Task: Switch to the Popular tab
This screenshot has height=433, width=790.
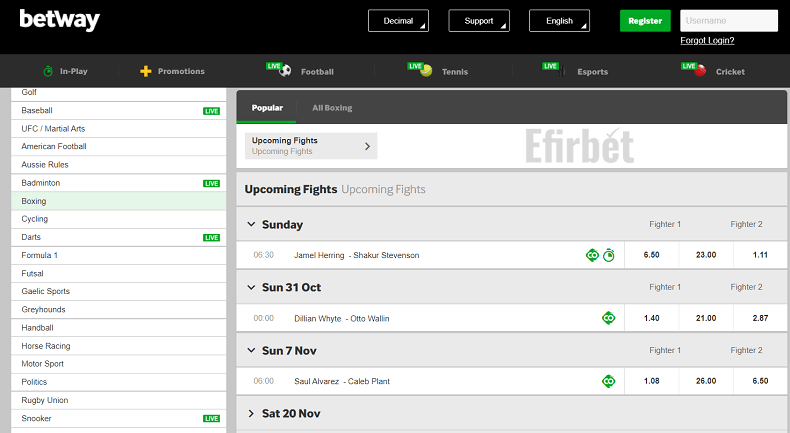Action: (267, 107)
